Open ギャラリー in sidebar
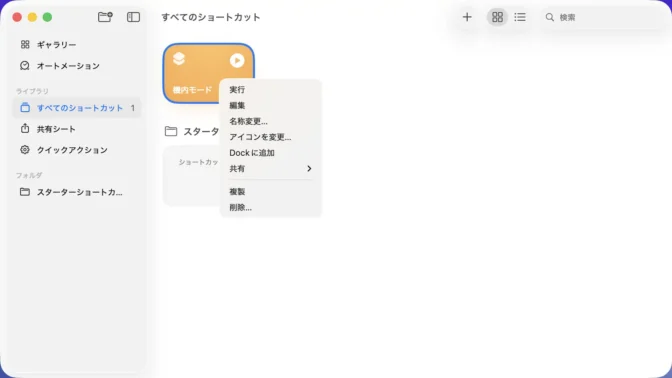Viewport: 672px width, 378px height. point(77,45)
